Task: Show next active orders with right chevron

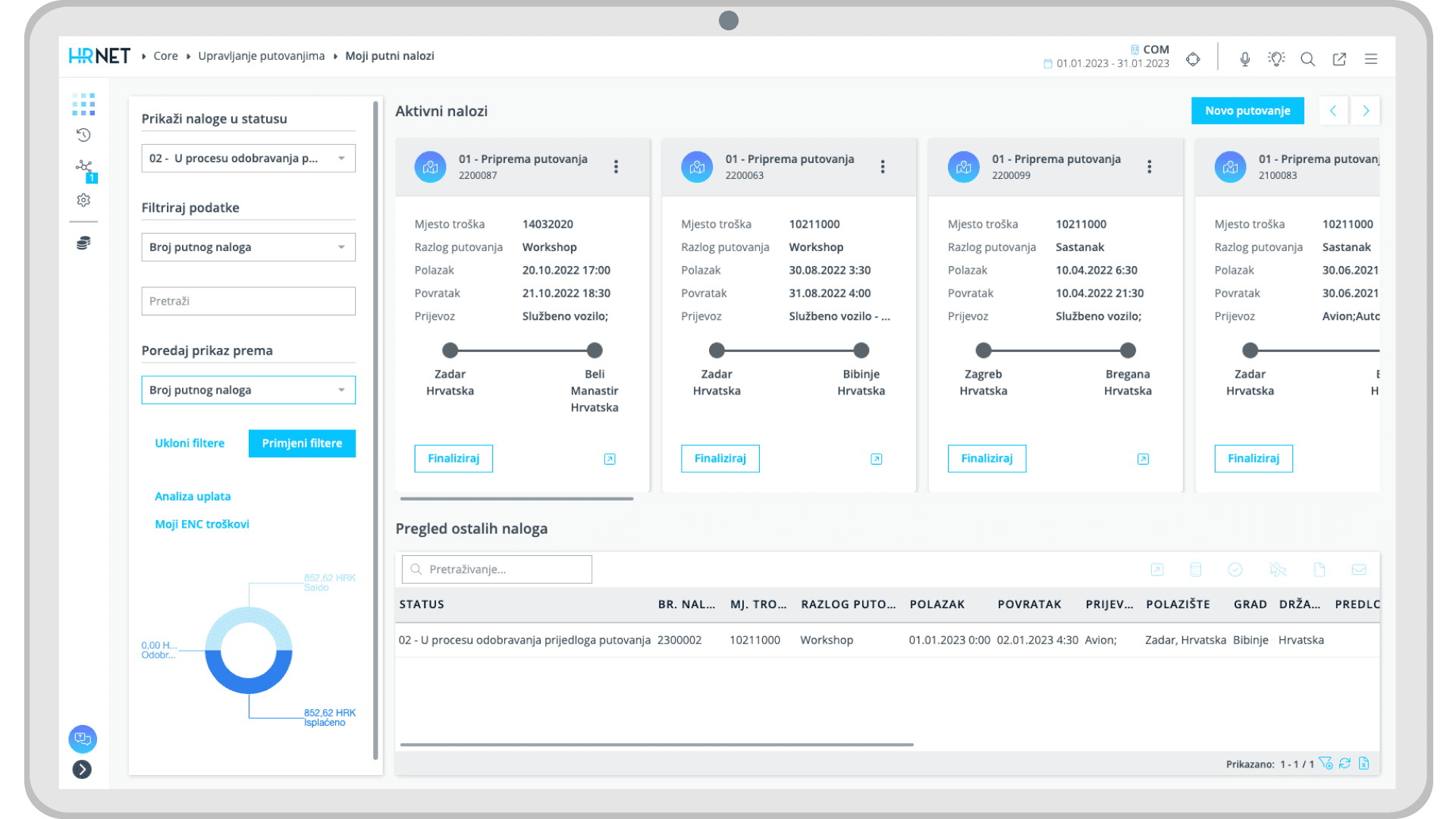Action: 1366,111
